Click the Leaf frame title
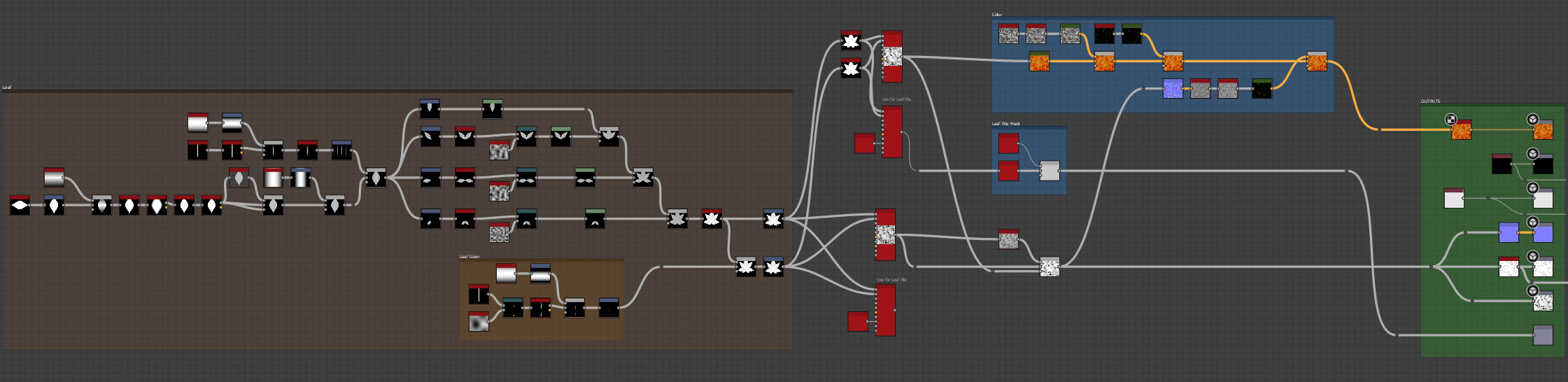 click(7, 87)
